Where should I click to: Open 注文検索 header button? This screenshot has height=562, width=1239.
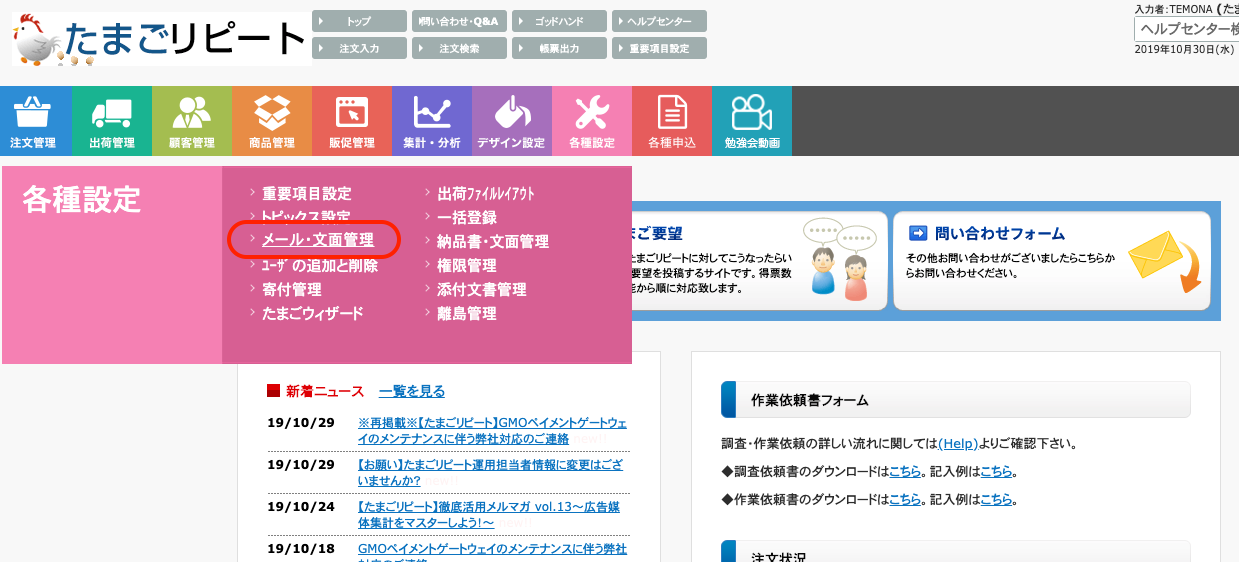(x=459, y=48)
